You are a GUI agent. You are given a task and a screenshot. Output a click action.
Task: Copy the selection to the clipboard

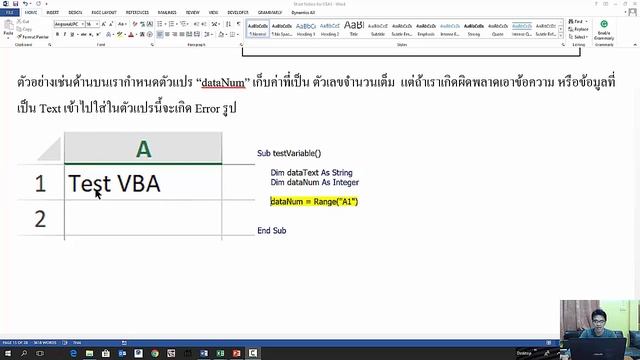click(24, 29)
